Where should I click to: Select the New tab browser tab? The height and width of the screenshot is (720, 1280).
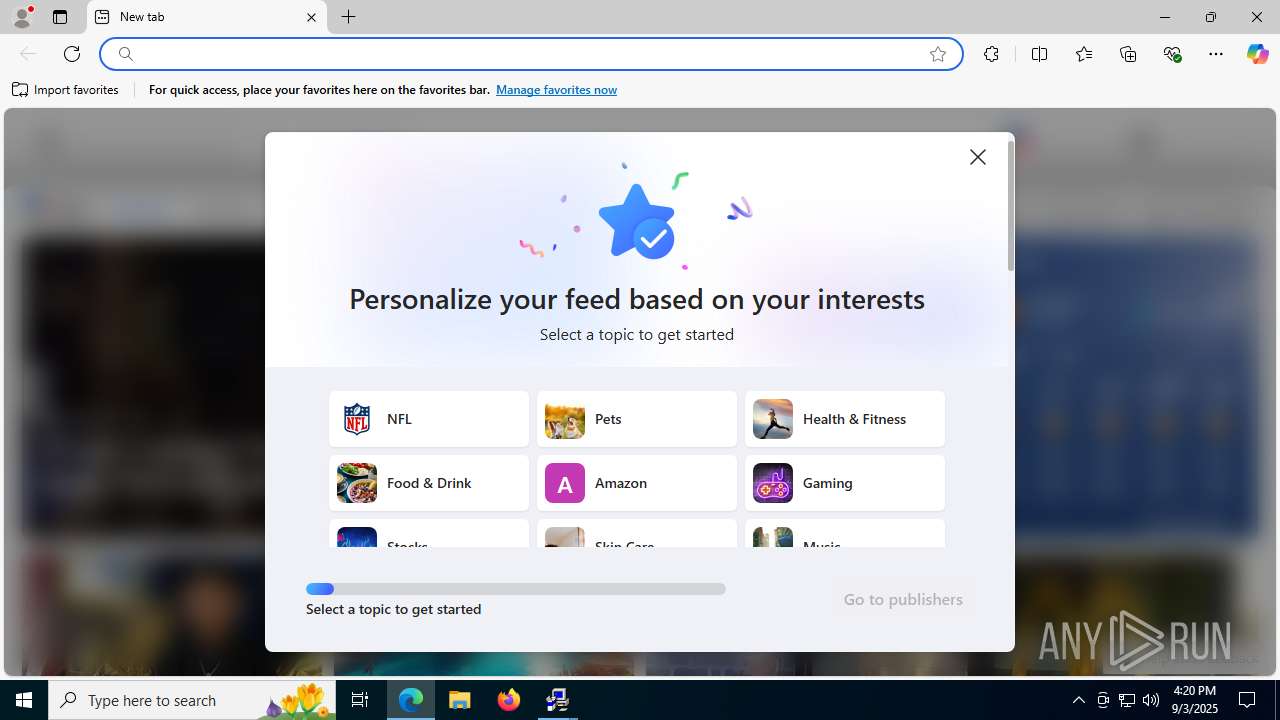pyautogui.click(x=207, y=17)
